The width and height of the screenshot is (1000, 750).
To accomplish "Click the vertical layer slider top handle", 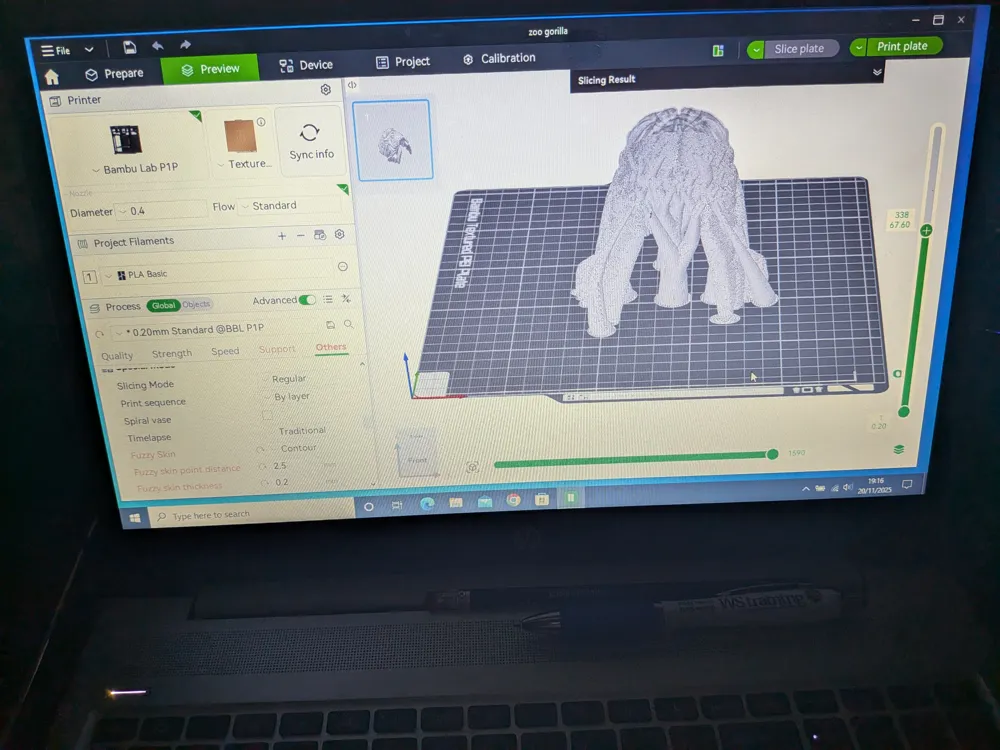I will pyautogui.click(x=926, y=230).
